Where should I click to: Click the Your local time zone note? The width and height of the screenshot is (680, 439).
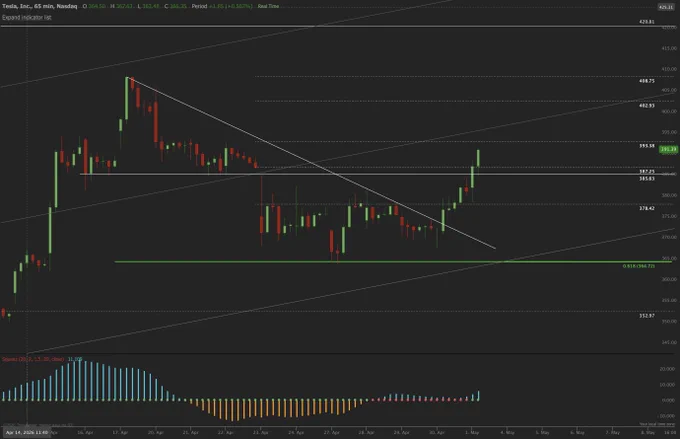point(657,424)
